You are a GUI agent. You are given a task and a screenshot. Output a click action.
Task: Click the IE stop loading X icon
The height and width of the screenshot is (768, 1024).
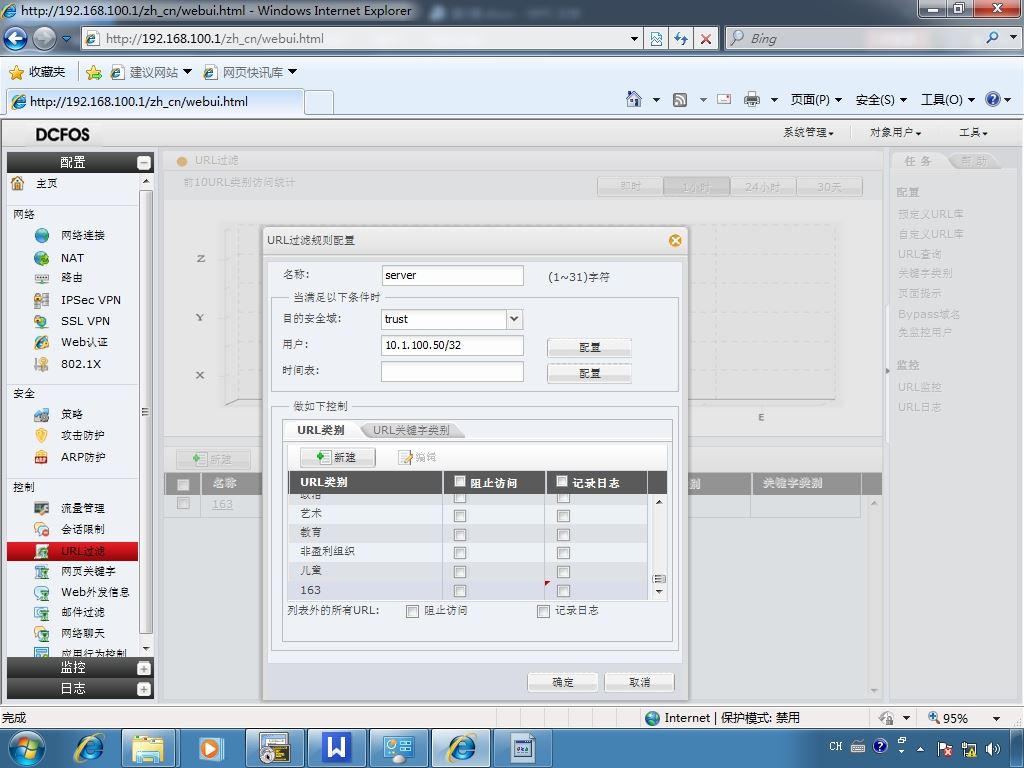tap(705, 39)
